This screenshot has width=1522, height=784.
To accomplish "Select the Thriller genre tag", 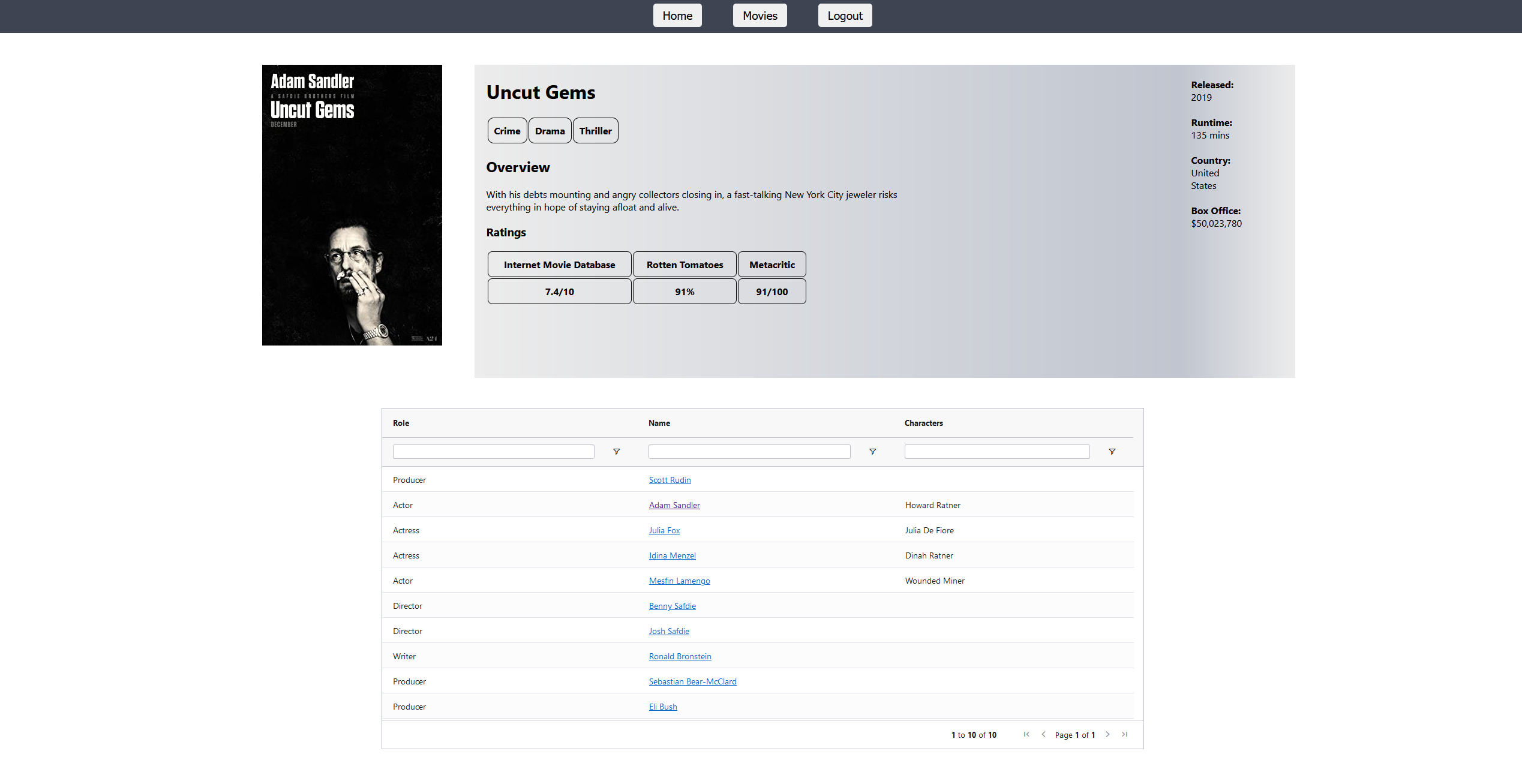I will click(x=595, y=130).
